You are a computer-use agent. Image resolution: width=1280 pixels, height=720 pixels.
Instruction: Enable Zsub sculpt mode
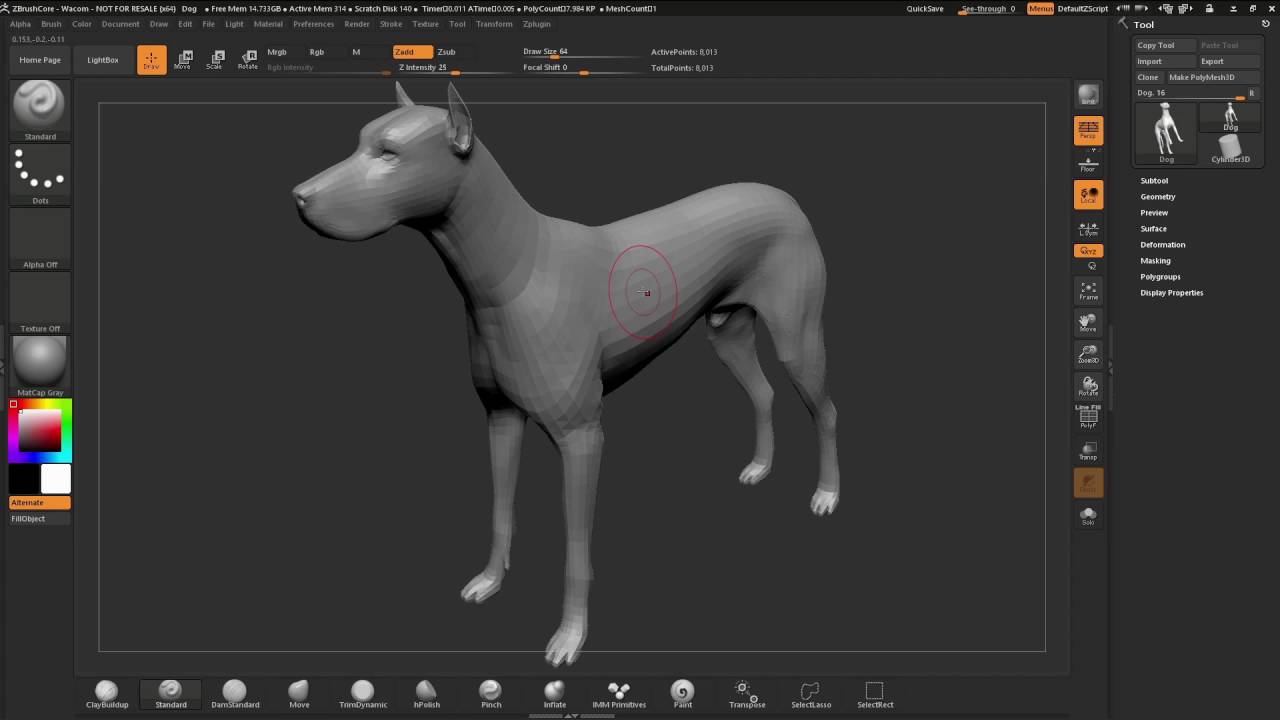point(447,52)
